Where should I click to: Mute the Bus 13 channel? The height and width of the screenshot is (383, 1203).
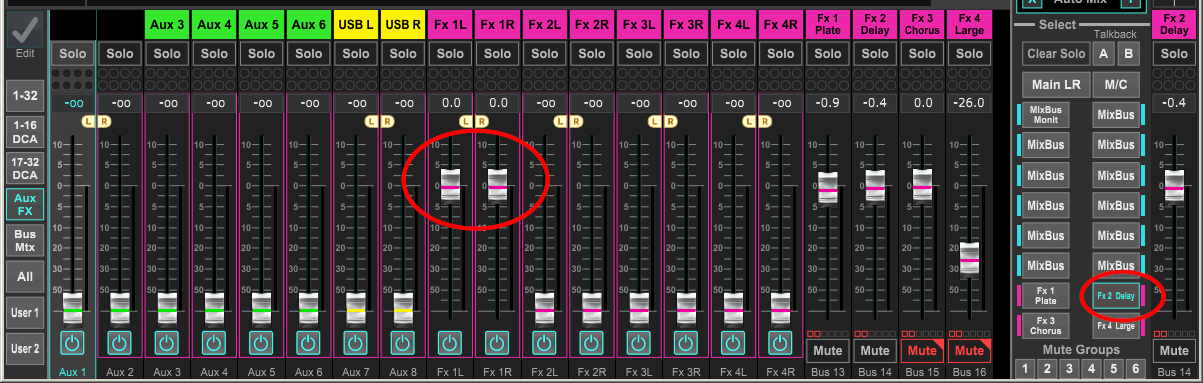[827, 351]
